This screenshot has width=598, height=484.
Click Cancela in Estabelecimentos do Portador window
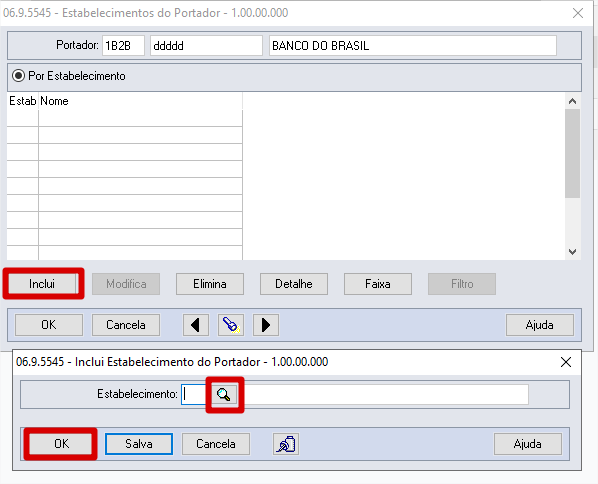(x=126, y=325)
